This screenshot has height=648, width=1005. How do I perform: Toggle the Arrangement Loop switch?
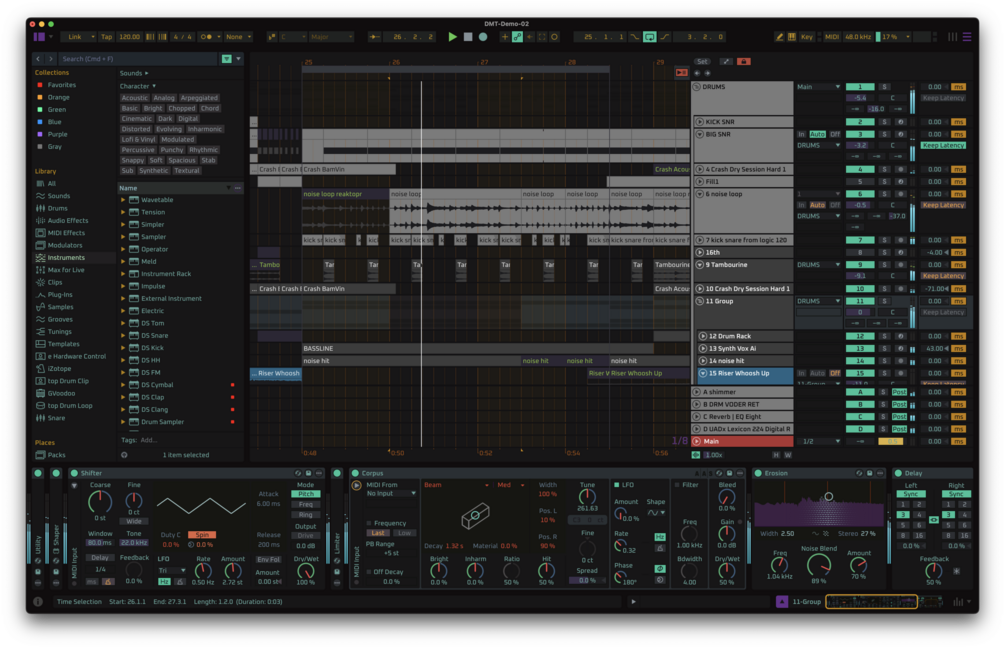tap(649, 37)
